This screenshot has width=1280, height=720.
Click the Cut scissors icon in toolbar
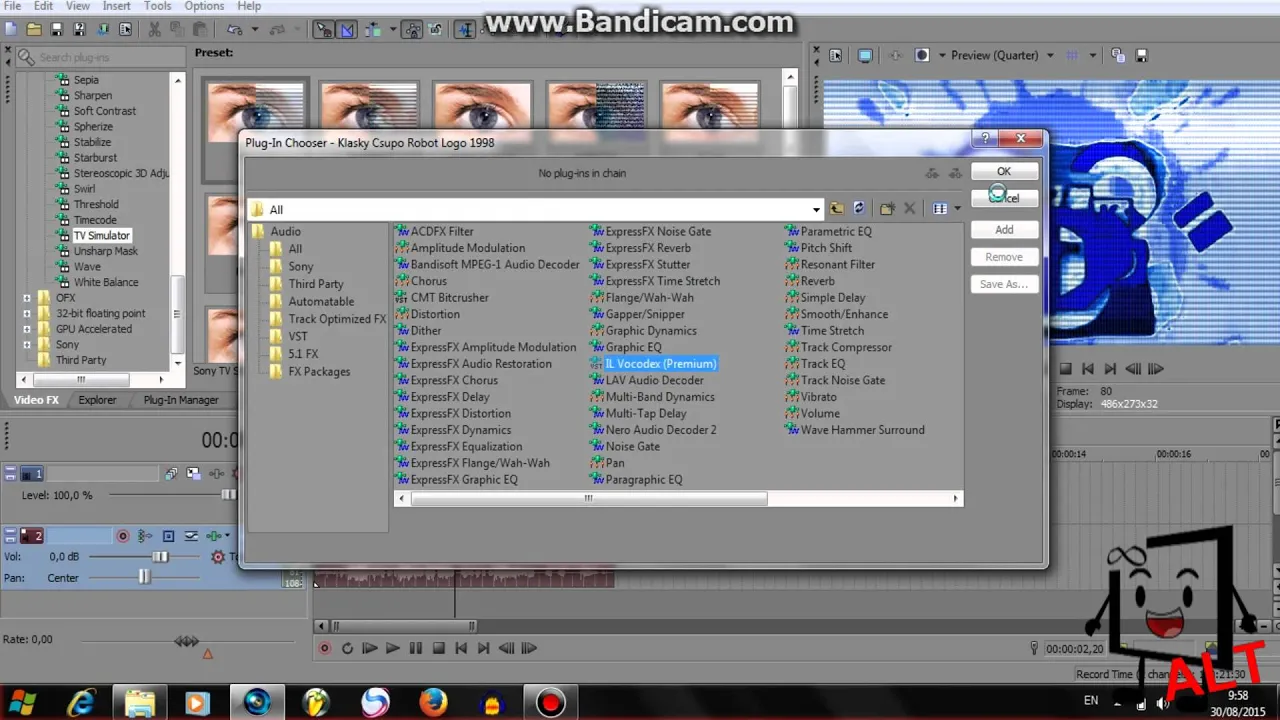(x=155, y=30)
